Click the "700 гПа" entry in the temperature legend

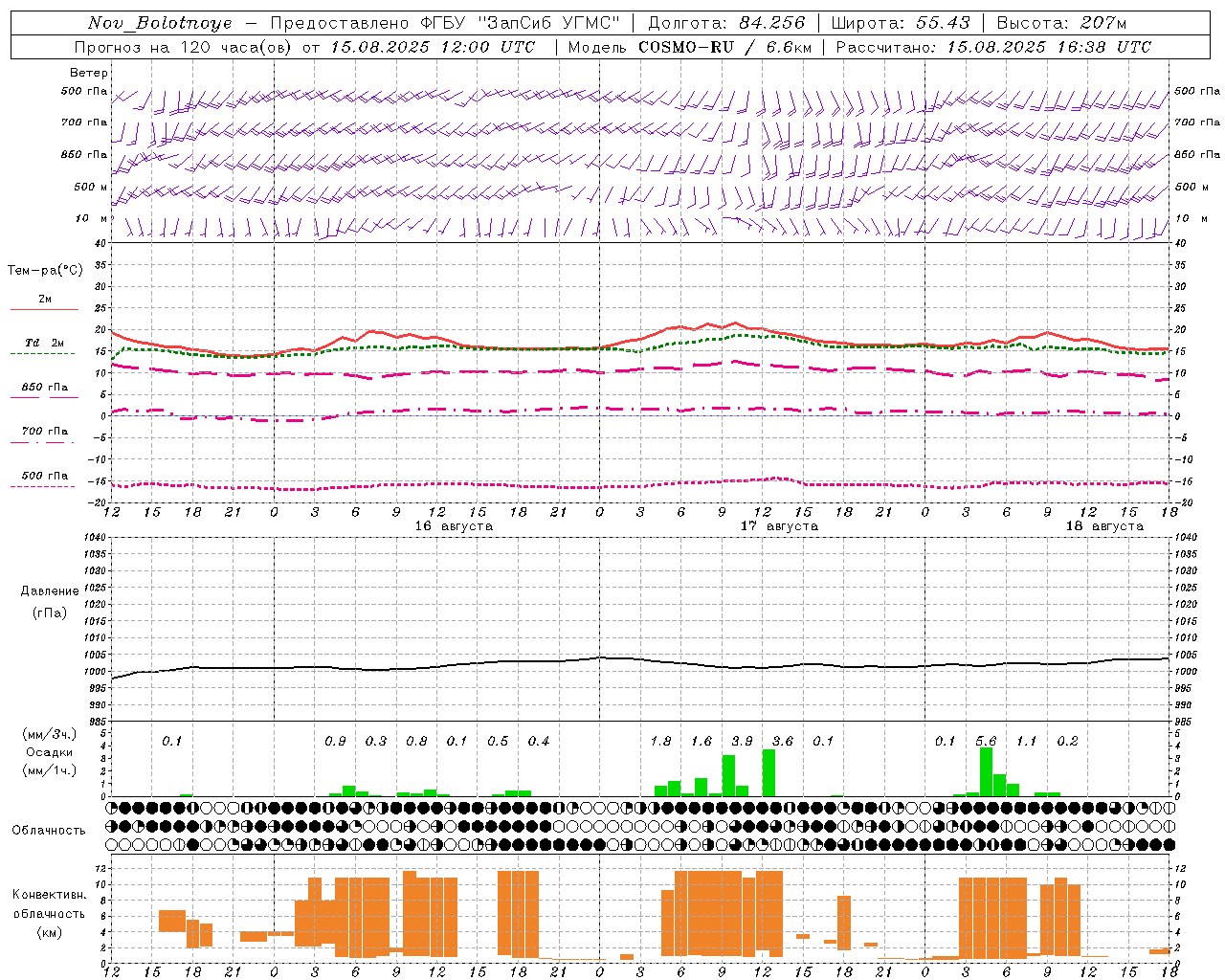(x=45, y=432)
